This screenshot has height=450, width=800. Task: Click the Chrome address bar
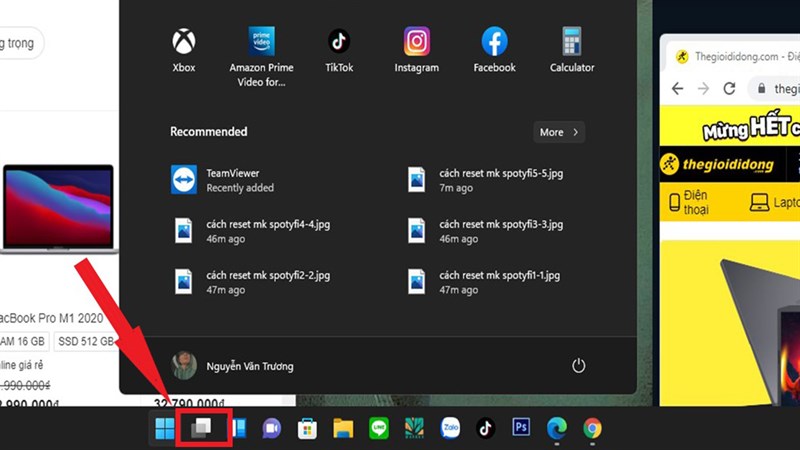776,89
